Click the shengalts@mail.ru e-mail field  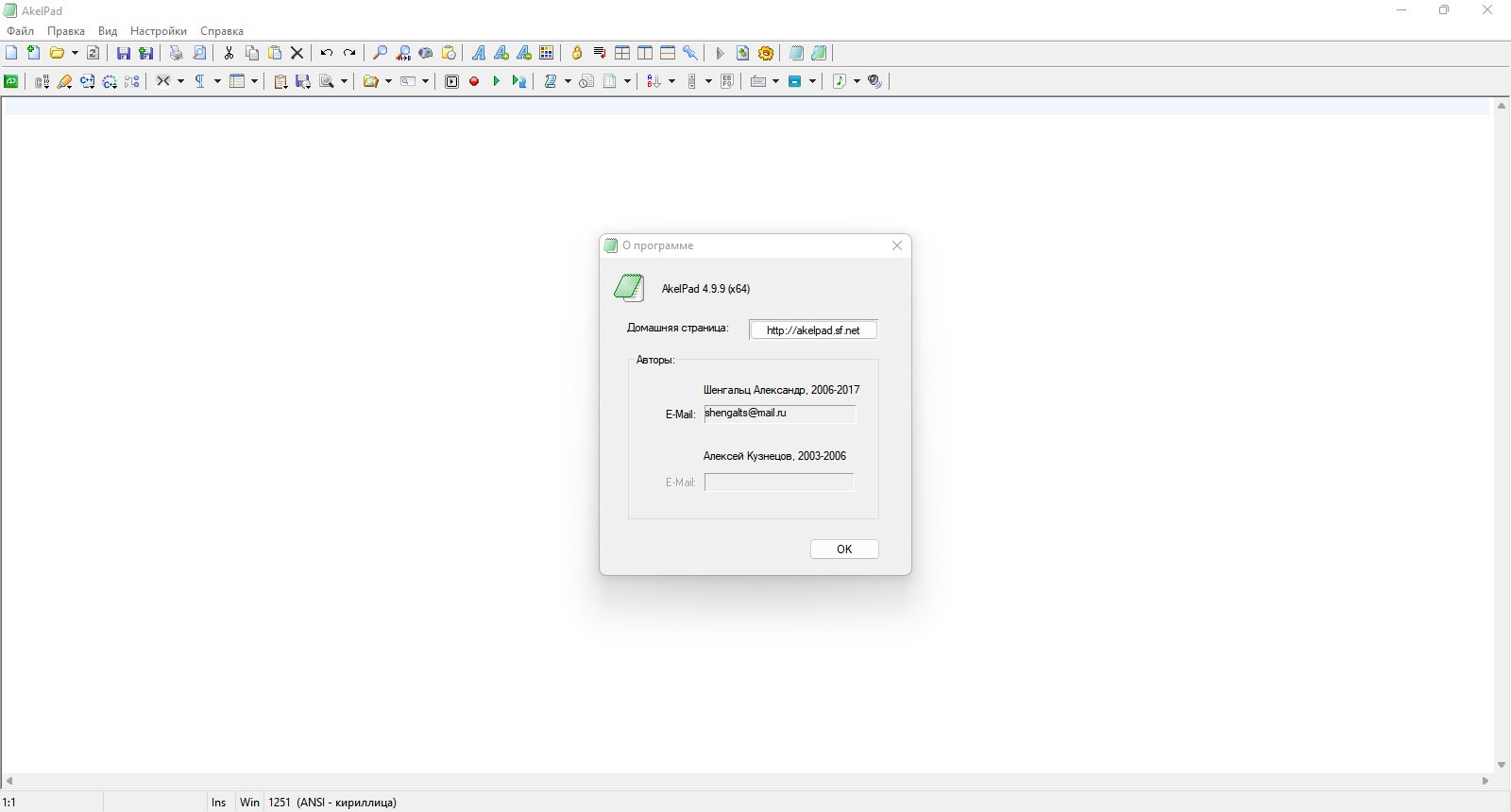click(780, 414)
